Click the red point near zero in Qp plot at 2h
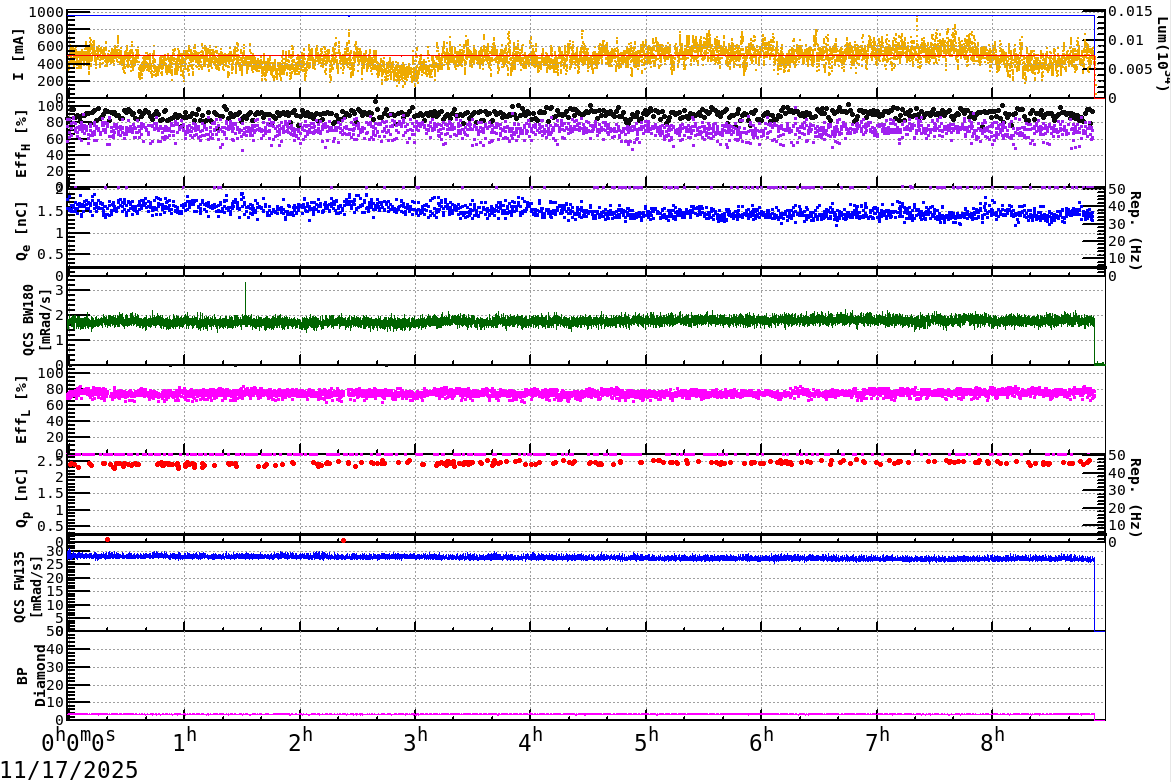This screenshot has width=1172, height=782. click(343, 540)
